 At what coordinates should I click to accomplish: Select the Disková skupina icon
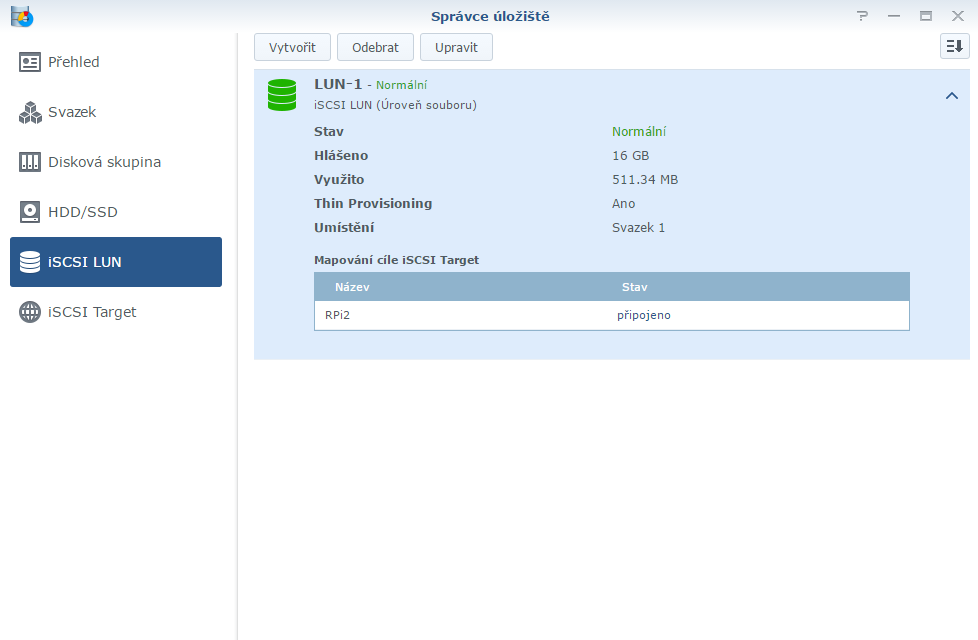[x=30, y=162]
